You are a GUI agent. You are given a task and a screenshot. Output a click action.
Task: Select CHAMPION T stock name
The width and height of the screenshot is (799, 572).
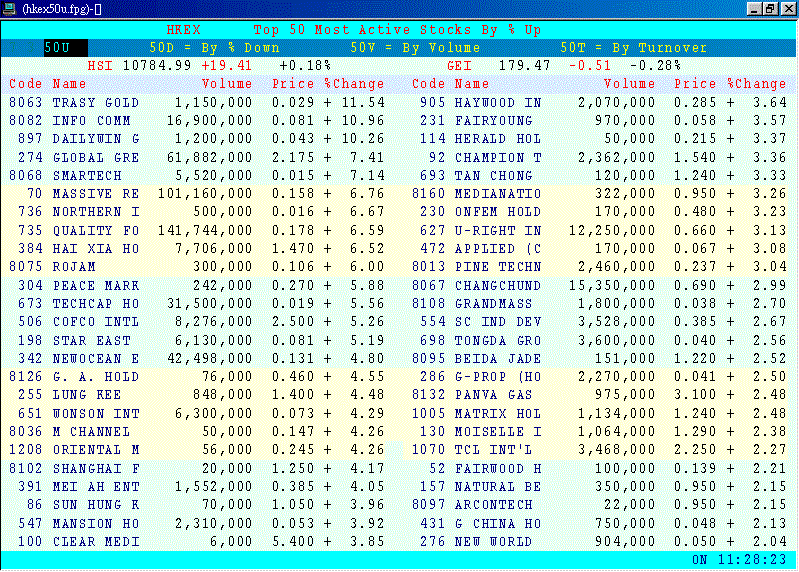pos(498,158)
